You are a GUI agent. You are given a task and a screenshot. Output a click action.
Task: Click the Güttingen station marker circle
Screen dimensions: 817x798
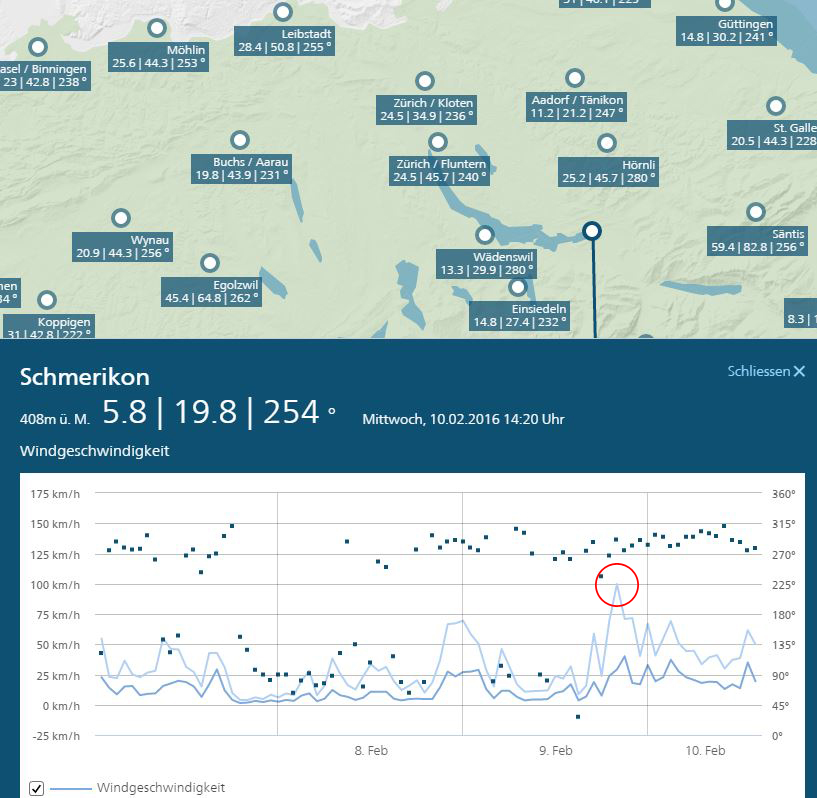(725, 5)
